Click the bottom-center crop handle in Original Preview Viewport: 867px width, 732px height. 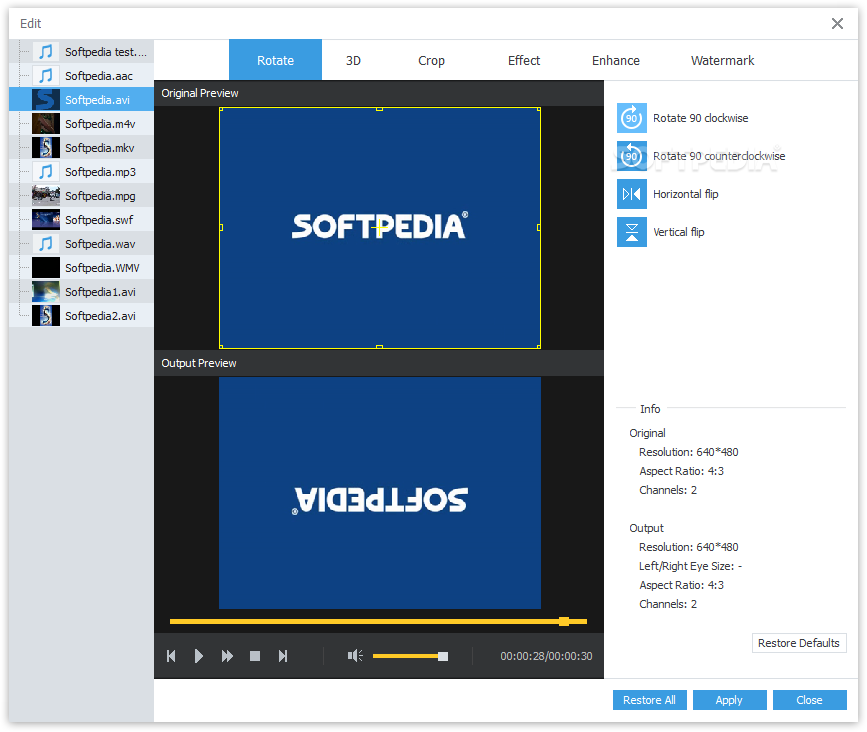pos(379,347)
